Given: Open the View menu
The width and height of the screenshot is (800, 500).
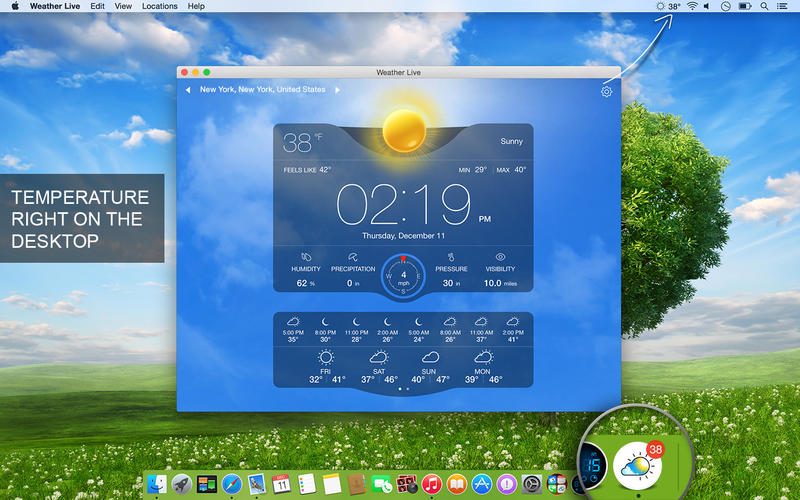Looking at the screenshot, I should [123, 6].
